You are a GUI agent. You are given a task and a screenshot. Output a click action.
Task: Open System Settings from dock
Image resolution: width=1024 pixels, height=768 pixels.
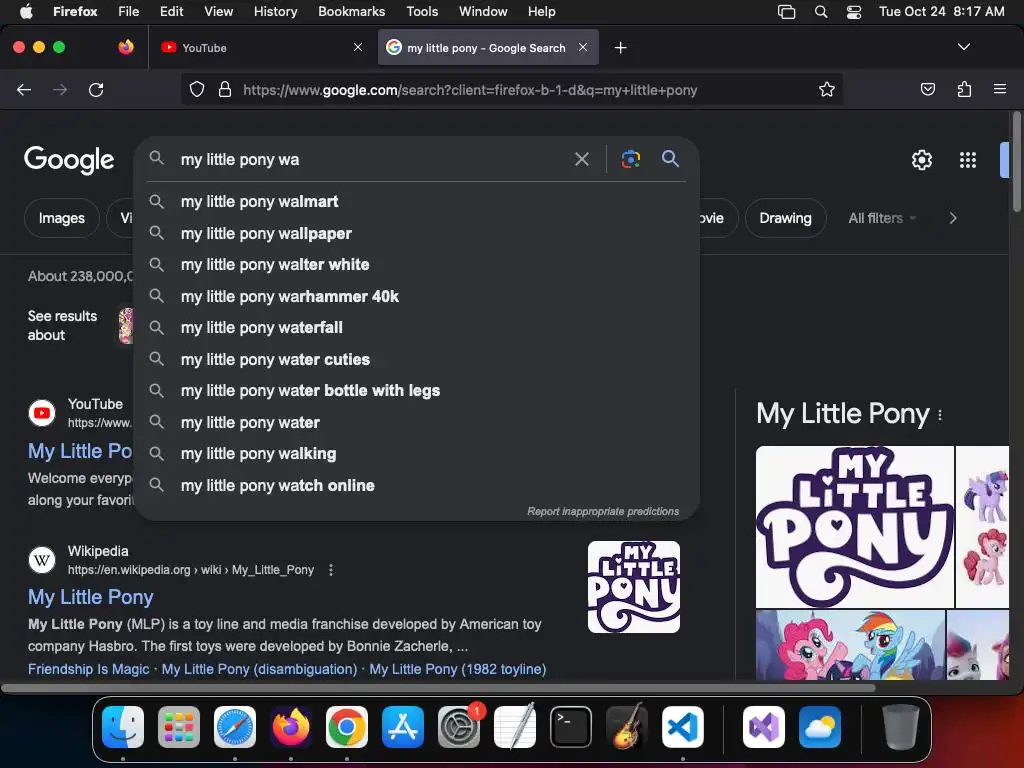458,727
